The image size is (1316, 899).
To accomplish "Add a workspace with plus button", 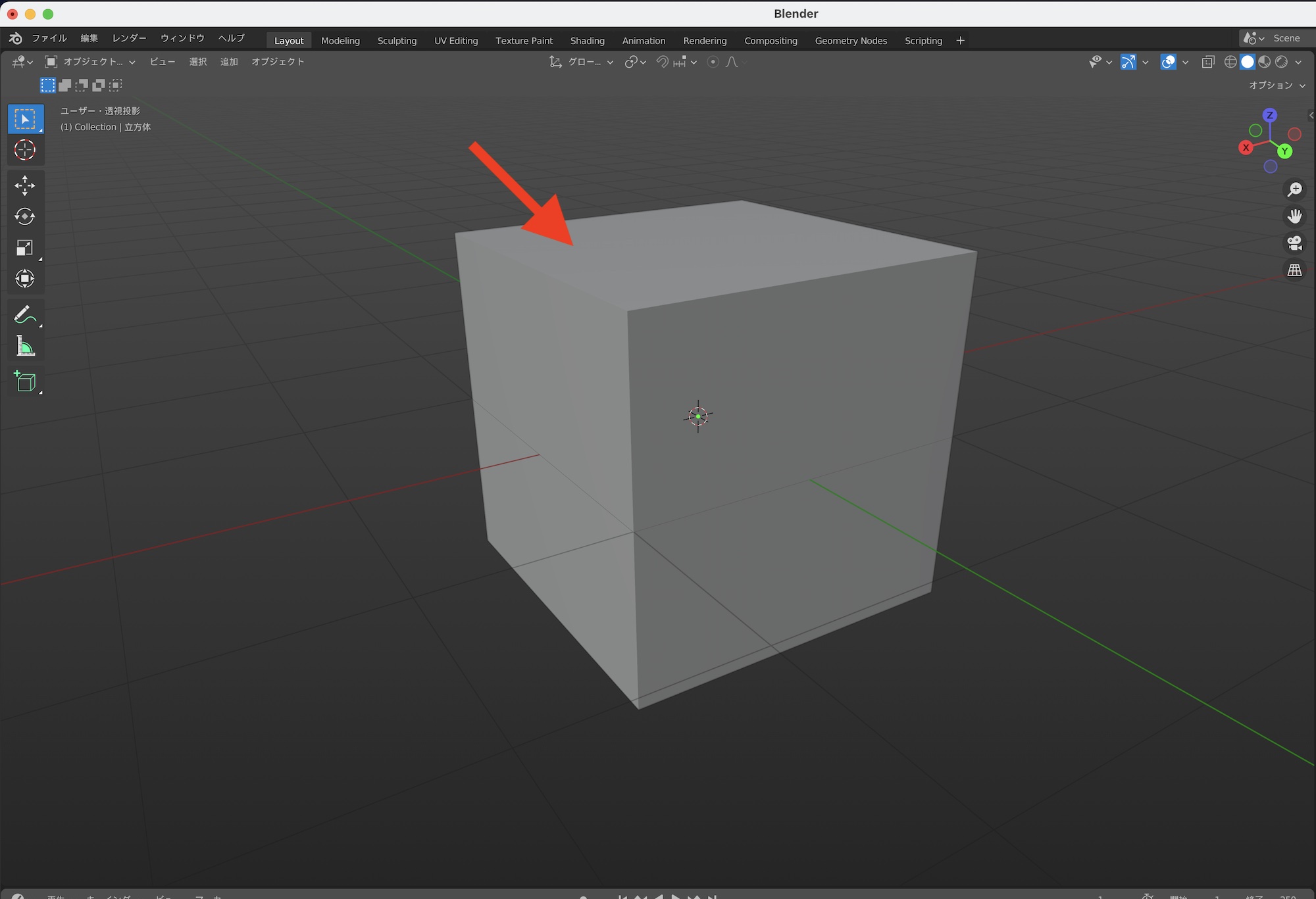I will (960, 41).
